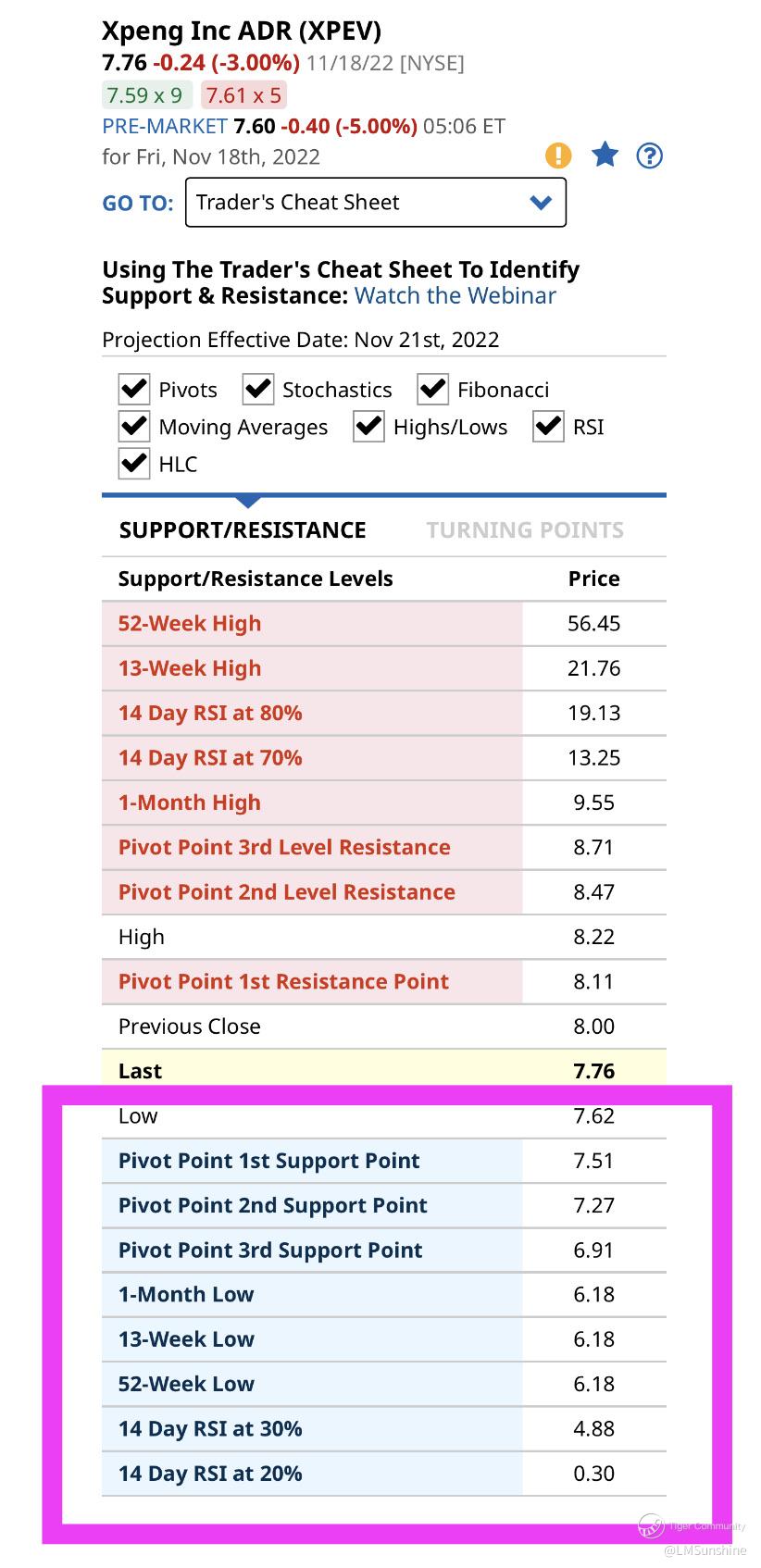This screenshot has height=1568, width=761.
Task: Disable the Fibonacci checkbox
Action: [x=432, y=389]
